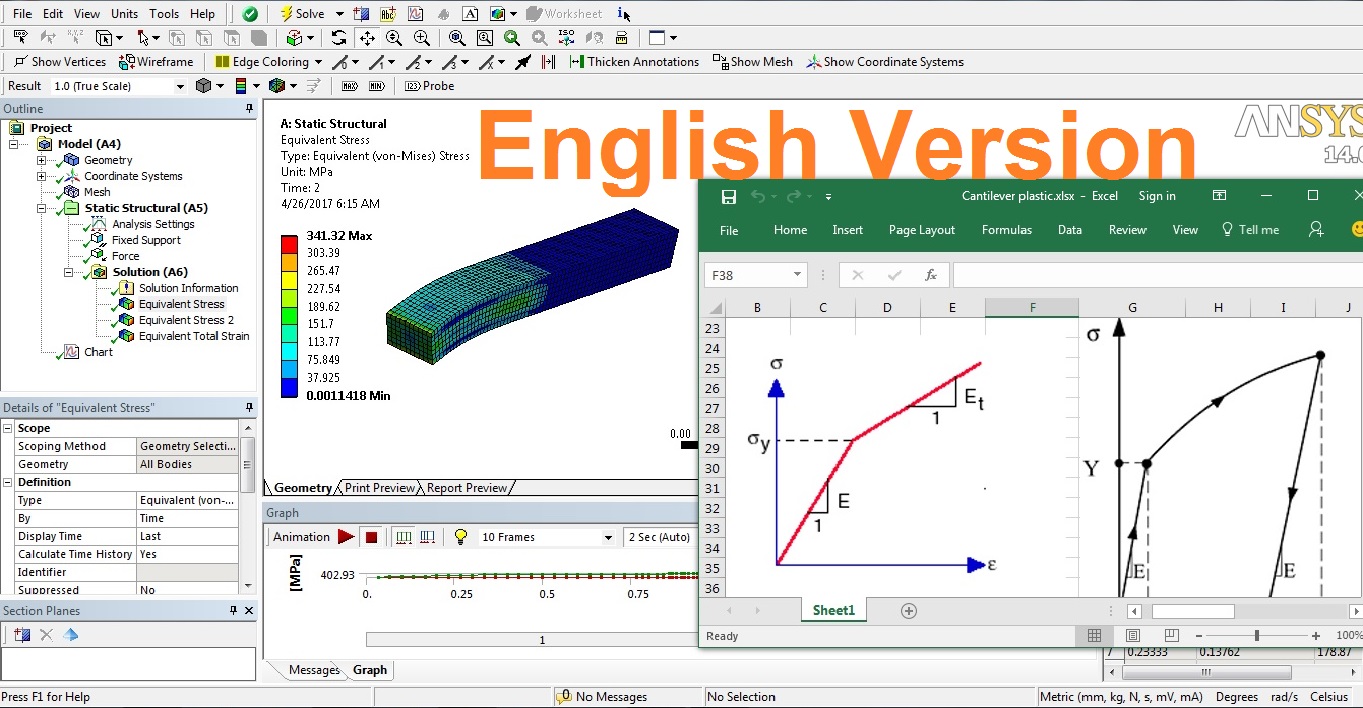Click Excel zoom slider handle

[1256, 636]
